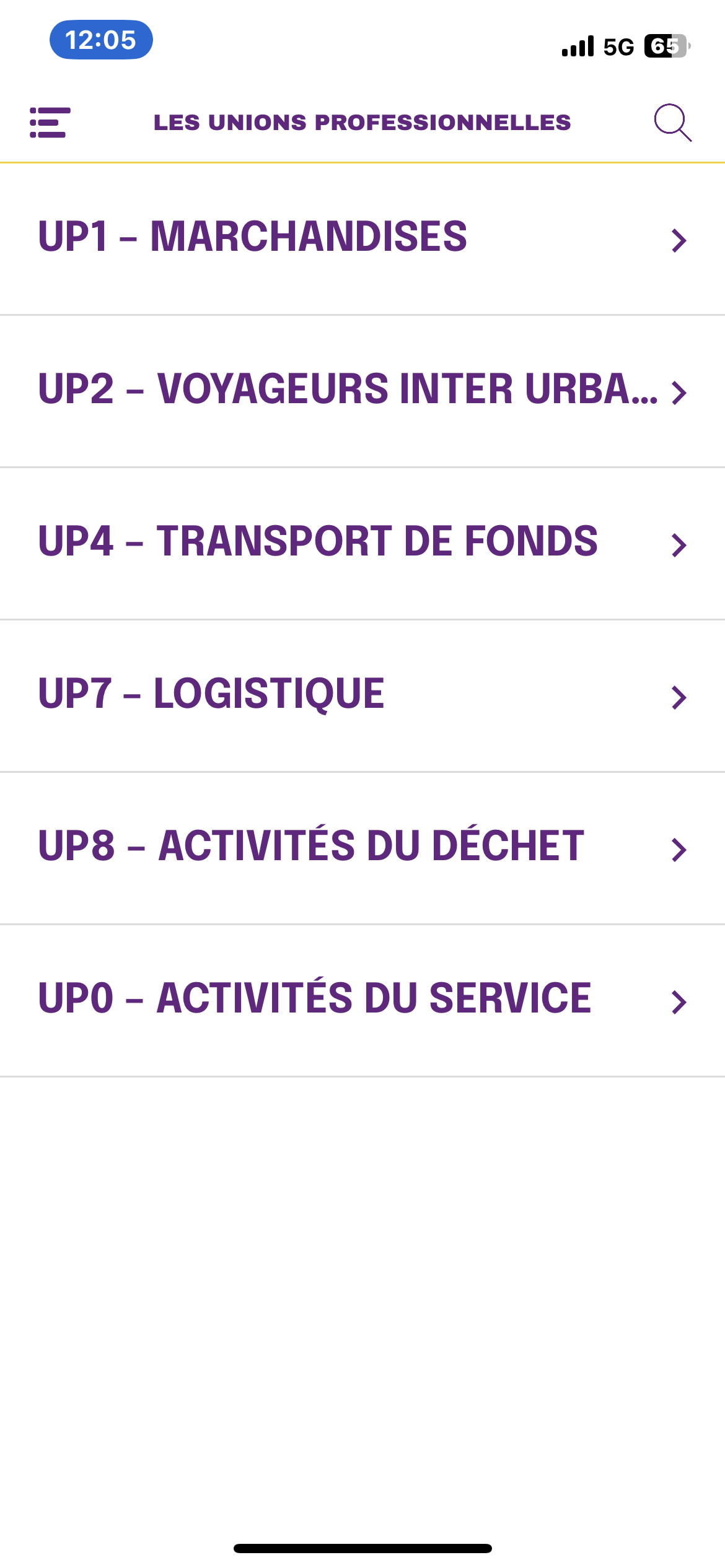Expand the UP0 – Activités du Service chevron
Screen dimensions: 725x1568
click(x=679, y=1002)
